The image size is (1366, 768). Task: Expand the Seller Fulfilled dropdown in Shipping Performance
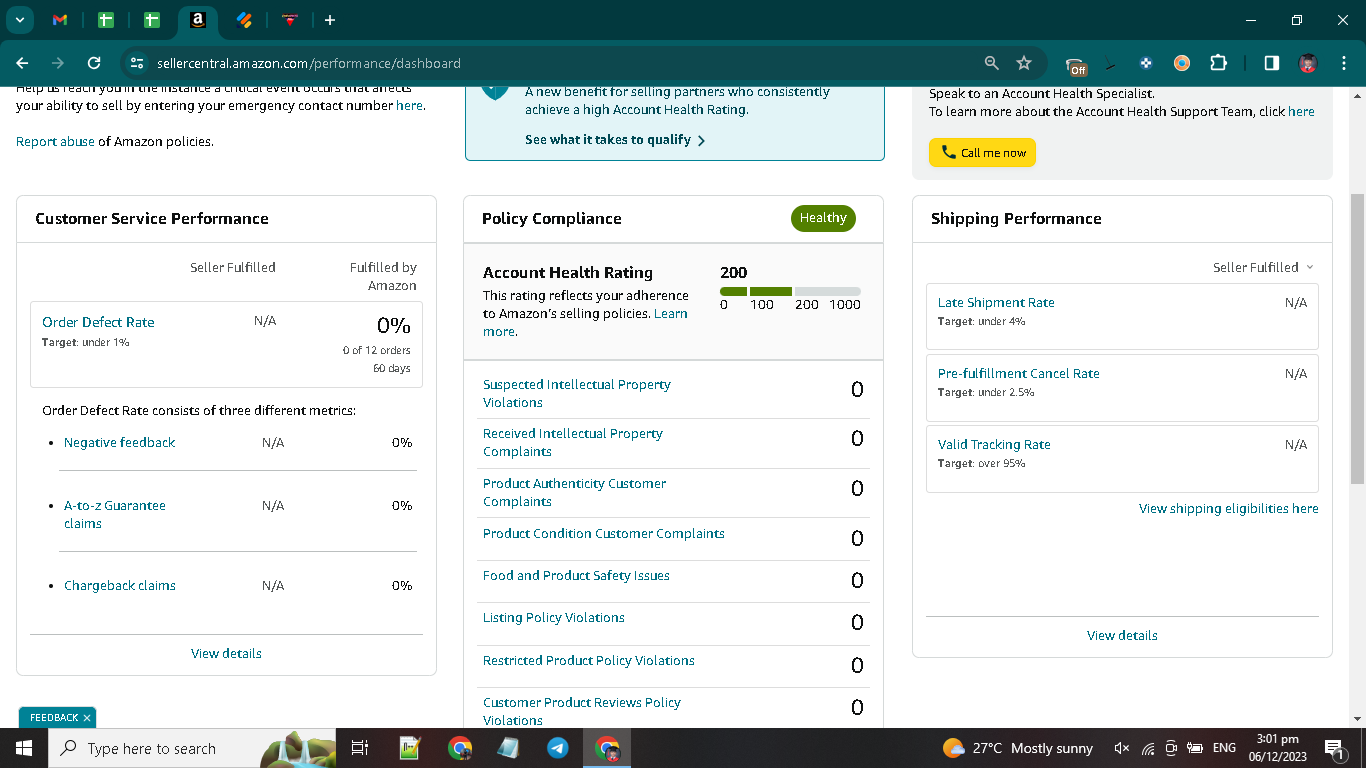(x=1263, y=267)
